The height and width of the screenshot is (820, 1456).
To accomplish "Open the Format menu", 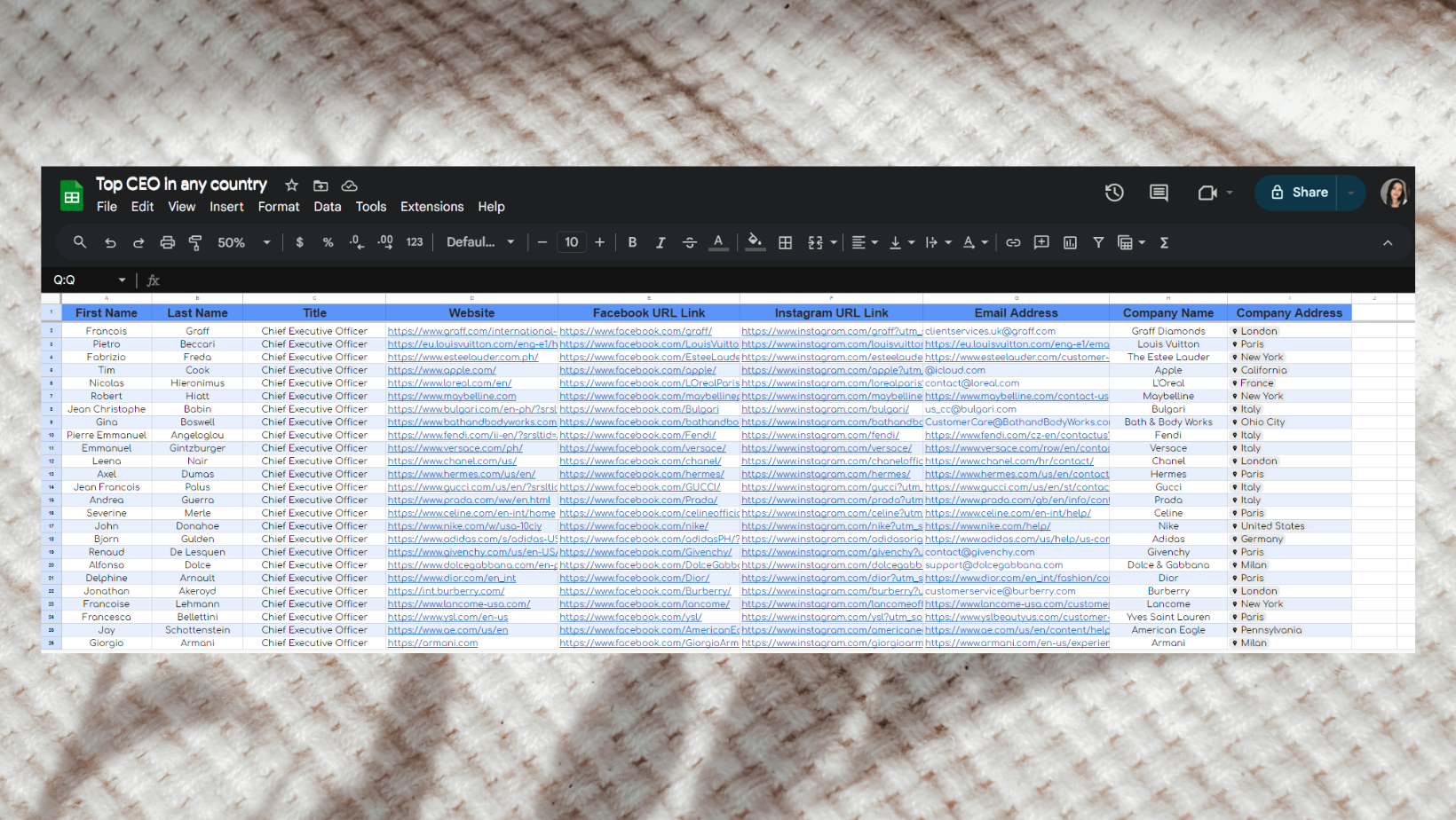I will [279, 207].
